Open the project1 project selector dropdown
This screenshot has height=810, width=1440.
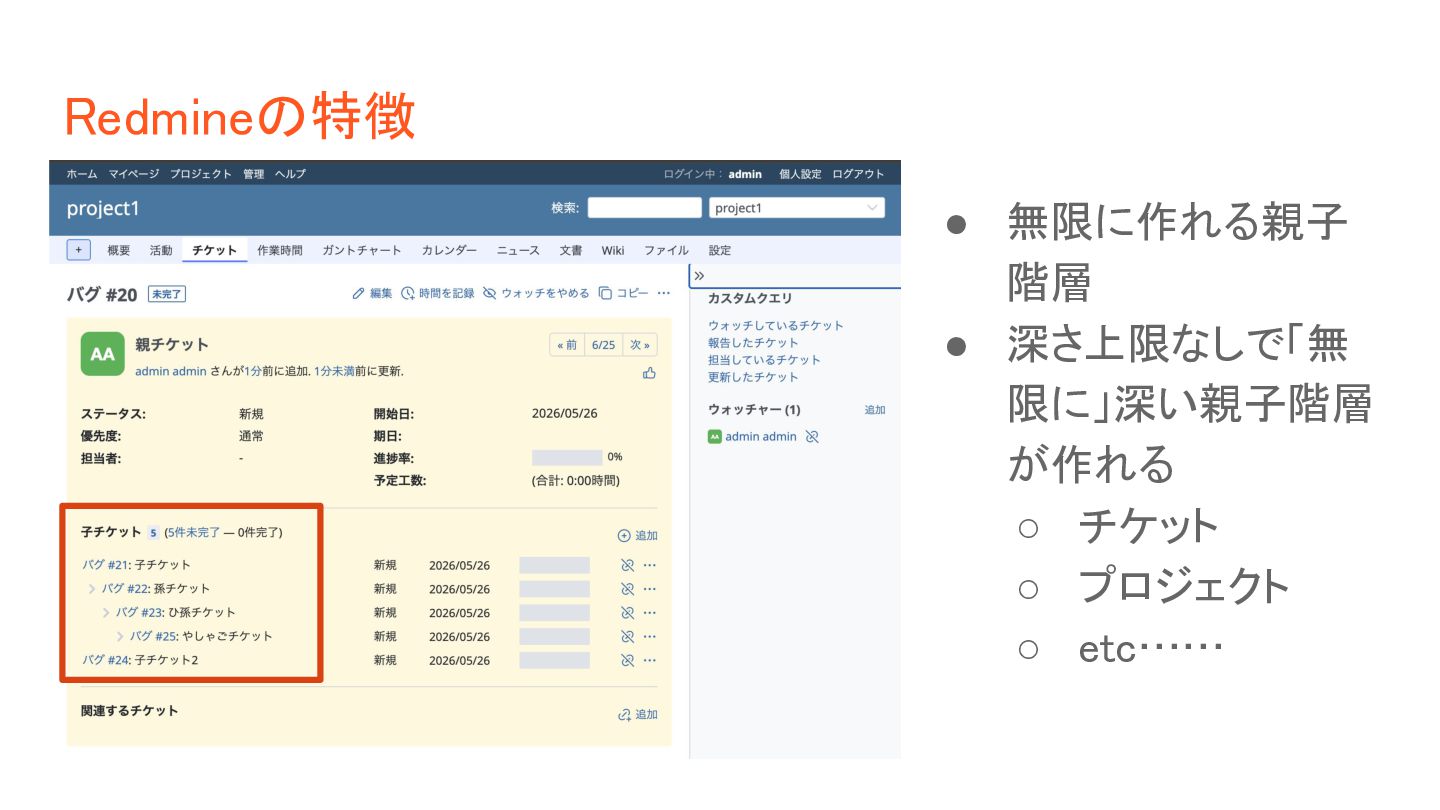[x=797, y=208]
